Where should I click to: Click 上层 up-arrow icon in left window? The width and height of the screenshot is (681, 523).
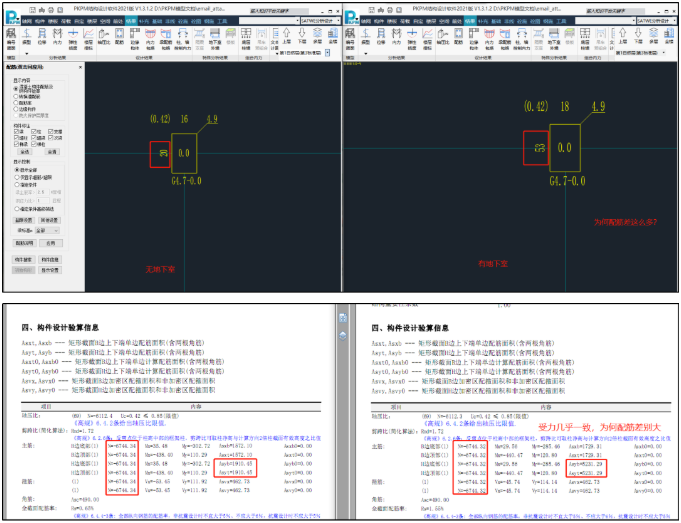pos(287,36)
